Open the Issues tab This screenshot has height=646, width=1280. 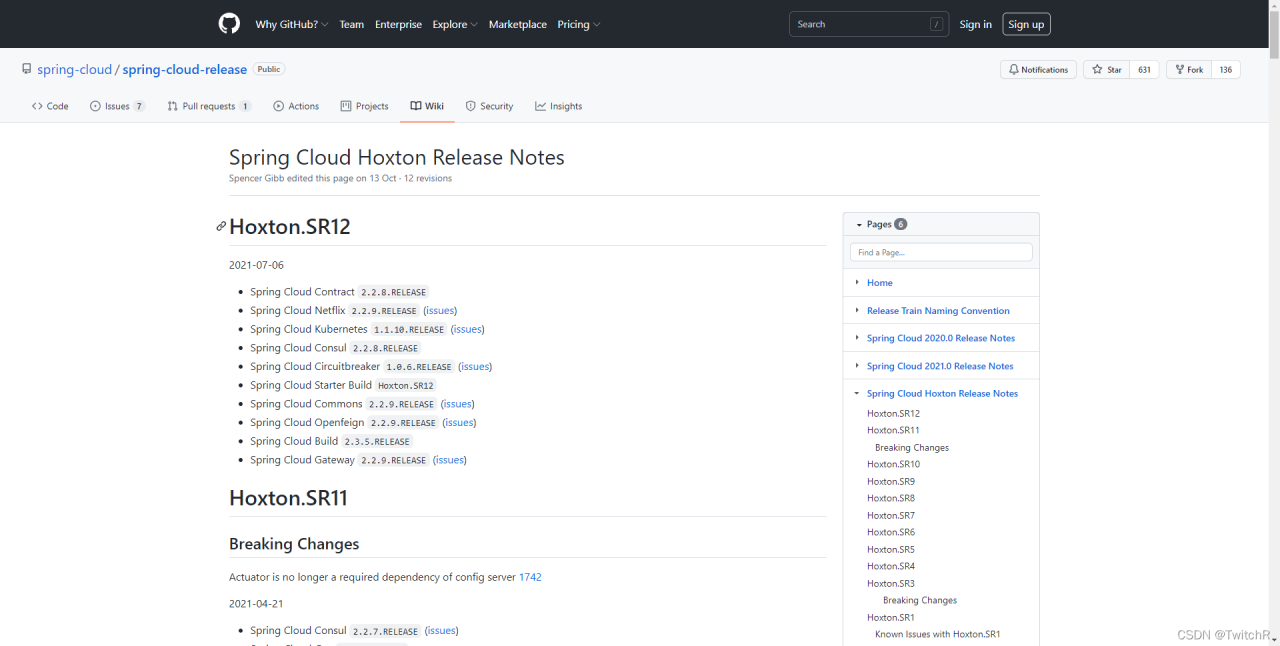coord(118,106)
